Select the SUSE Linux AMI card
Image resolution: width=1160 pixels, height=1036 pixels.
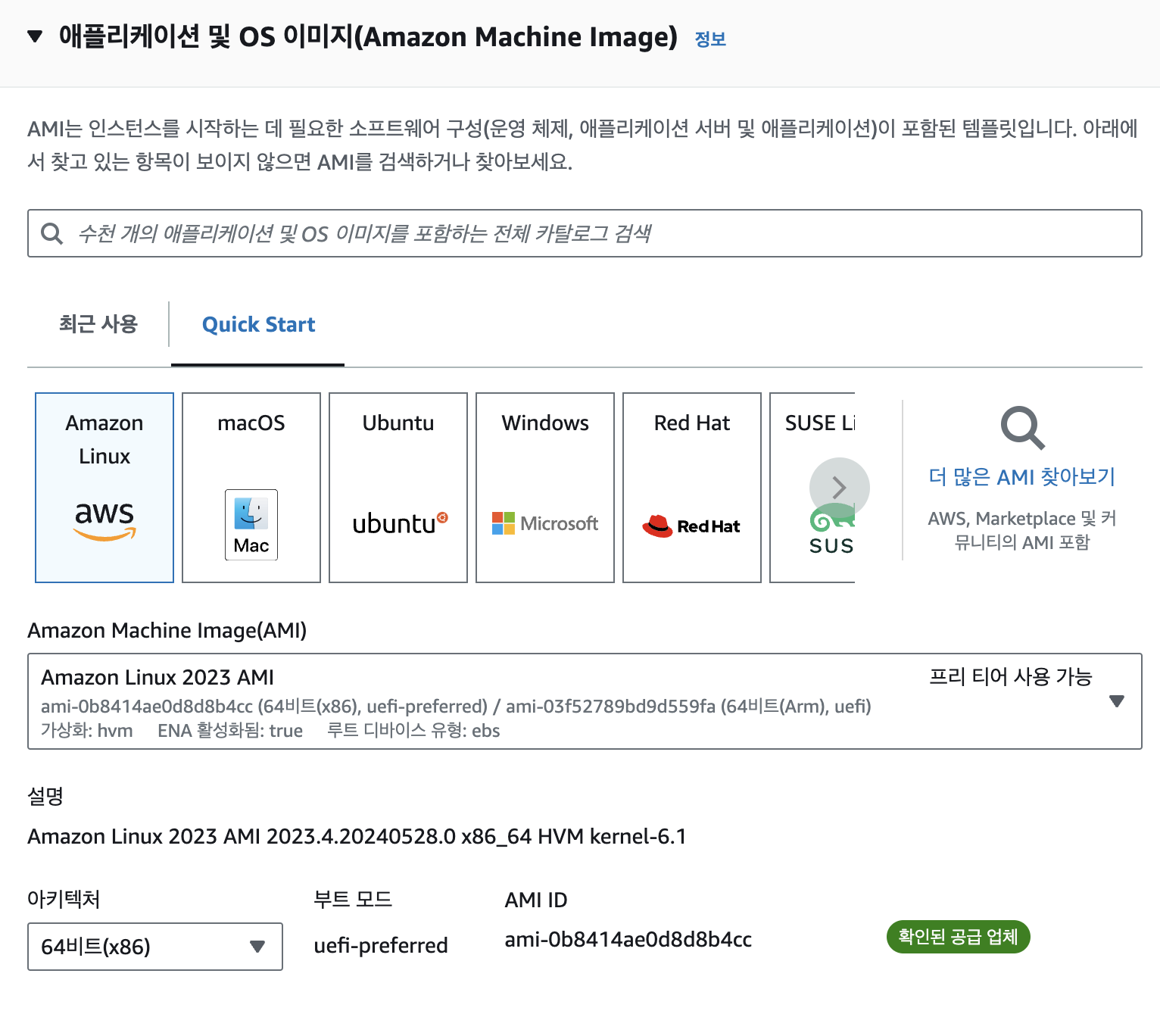812,488
